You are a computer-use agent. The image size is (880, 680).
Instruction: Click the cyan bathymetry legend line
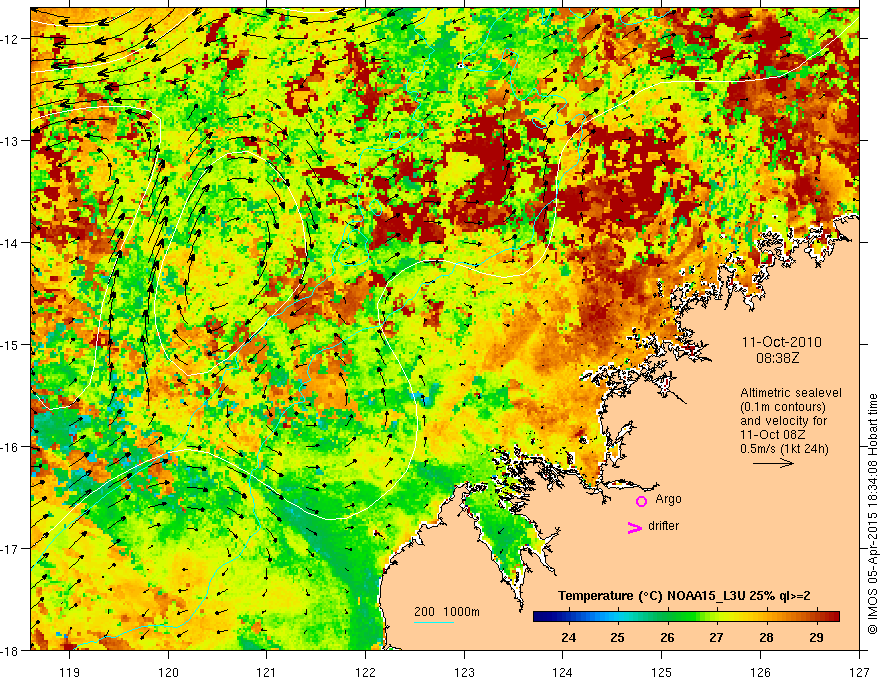434,622
